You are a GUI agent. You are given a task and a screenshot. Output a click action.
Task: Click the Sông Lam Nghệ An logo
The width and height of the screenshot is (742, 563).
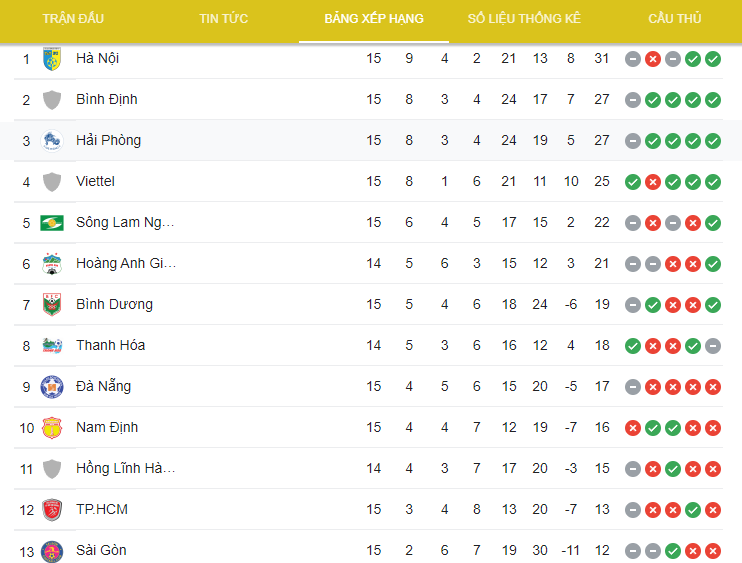(52, 223)
